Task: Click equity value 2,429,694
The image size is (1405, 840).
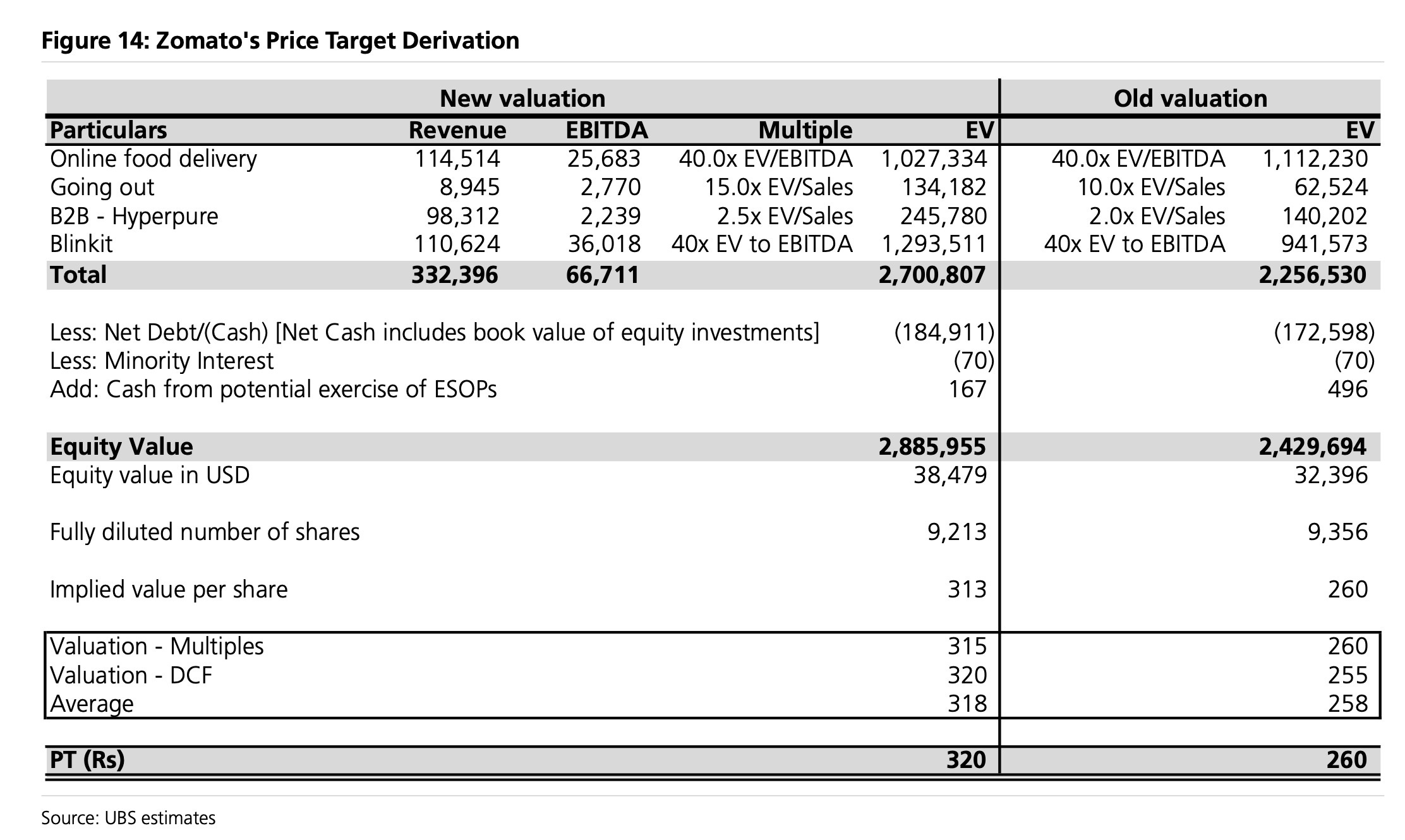Action: (x=1313, y=447)
